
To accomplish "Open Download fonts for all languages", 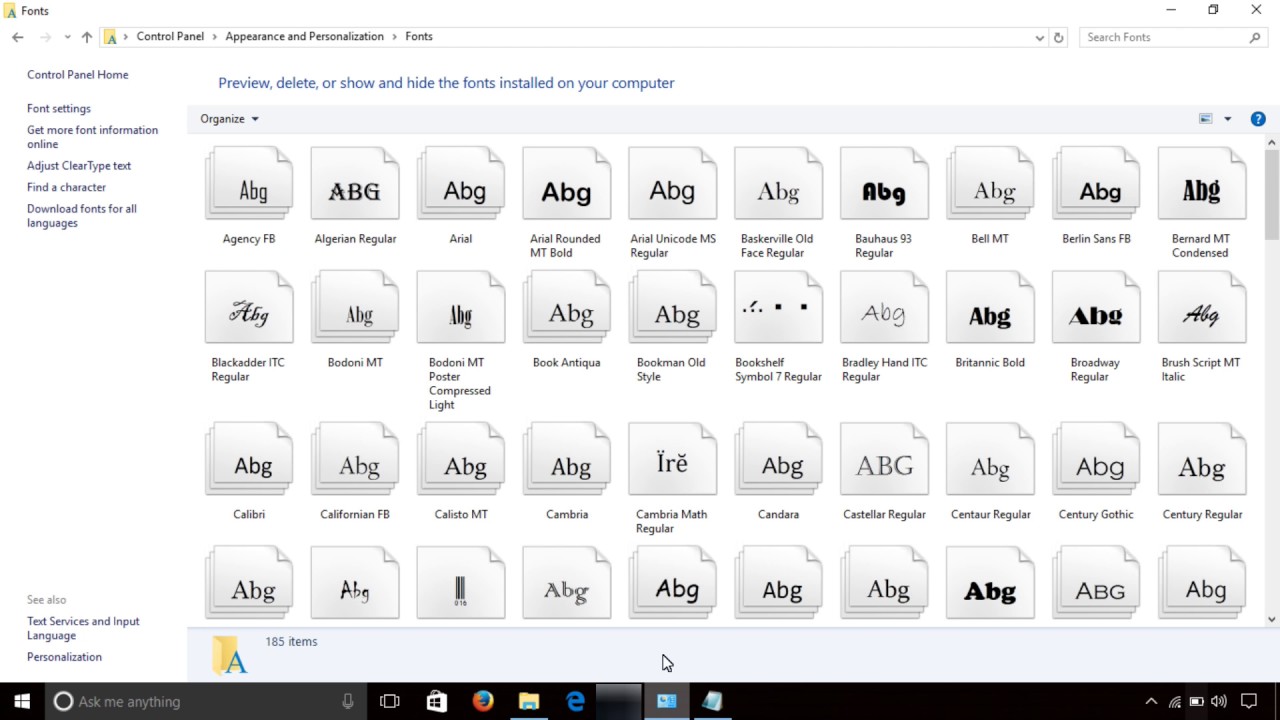I will point(82,216).
